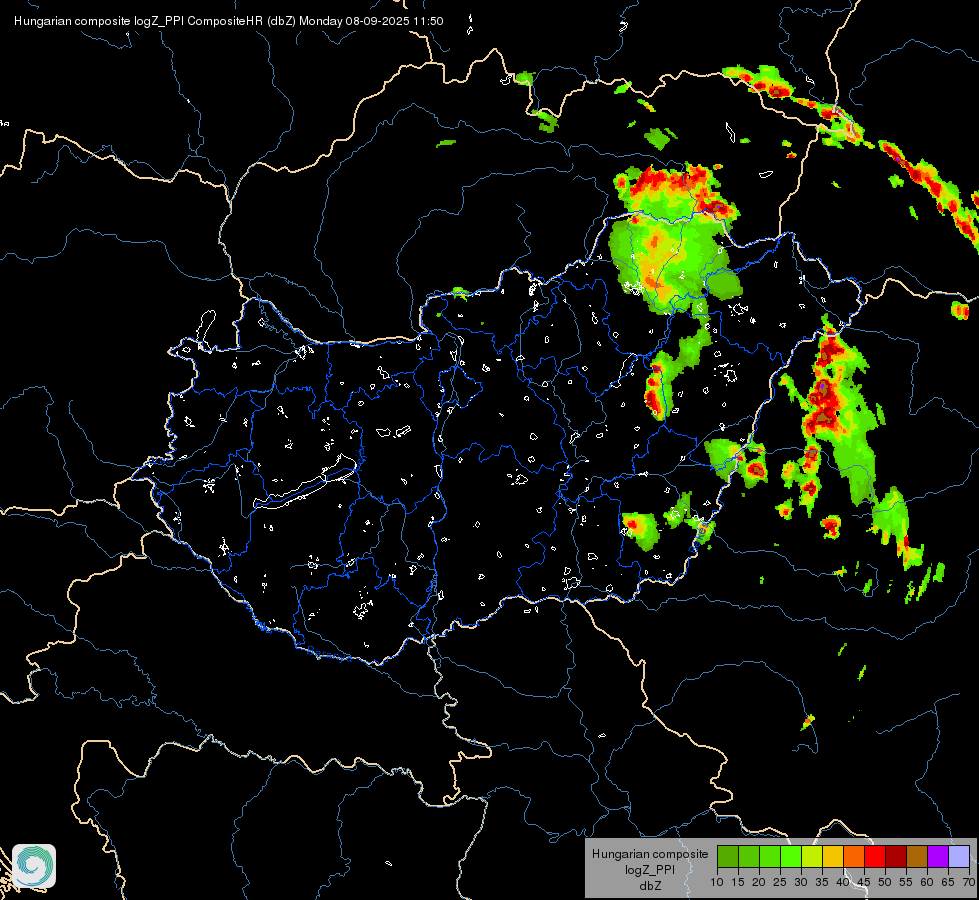Click the legend label "logZ_PPI"
Image resolution: width=979 pixels, height=900 pixels.
click(x=650, y=869)
